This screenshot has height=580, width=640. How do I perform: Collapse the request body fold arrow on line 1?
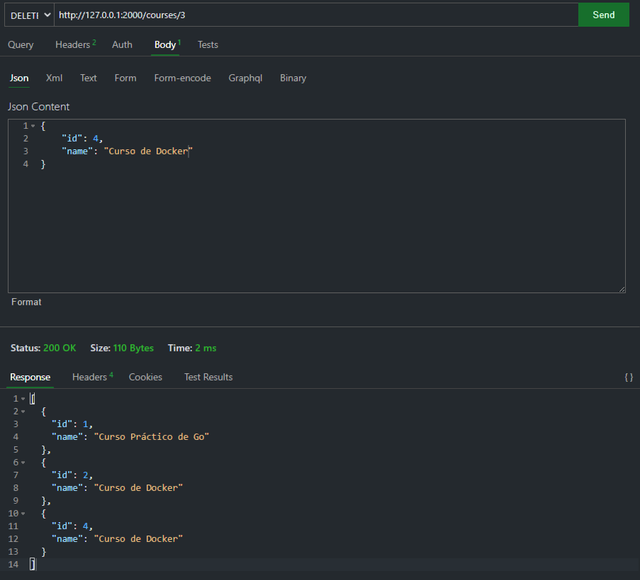click(33, 126)
